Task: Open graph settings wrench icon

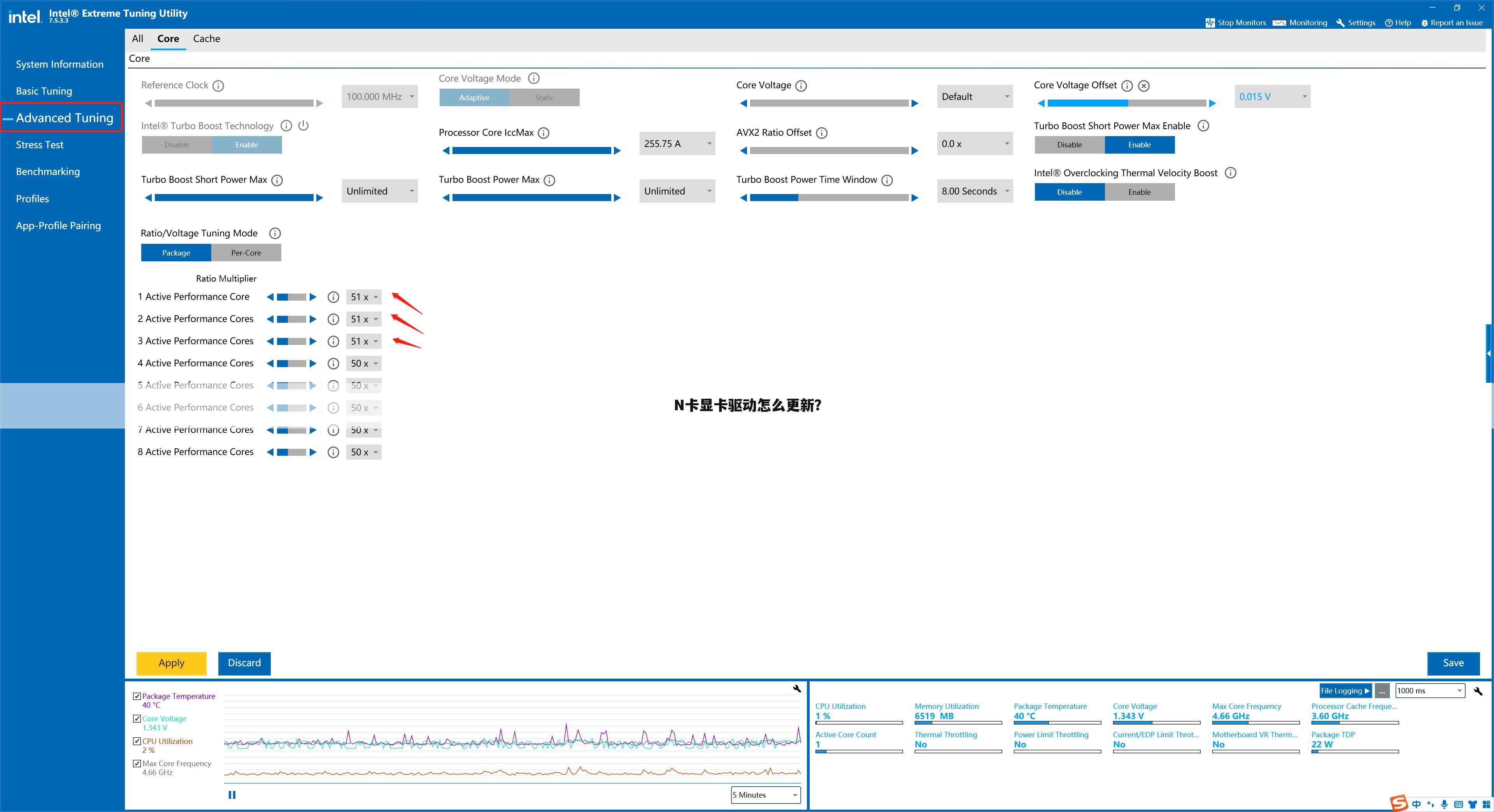Action: pos(797,689)
